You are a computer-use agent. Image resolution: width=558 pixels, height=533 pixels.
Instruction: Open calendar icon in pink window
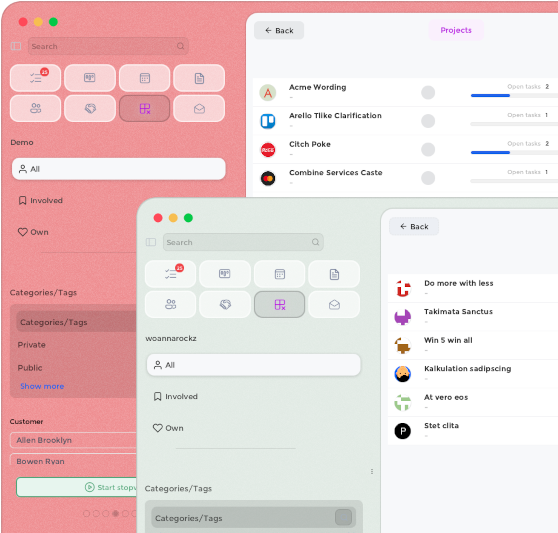pyautogui.click(x=144, y=78)
